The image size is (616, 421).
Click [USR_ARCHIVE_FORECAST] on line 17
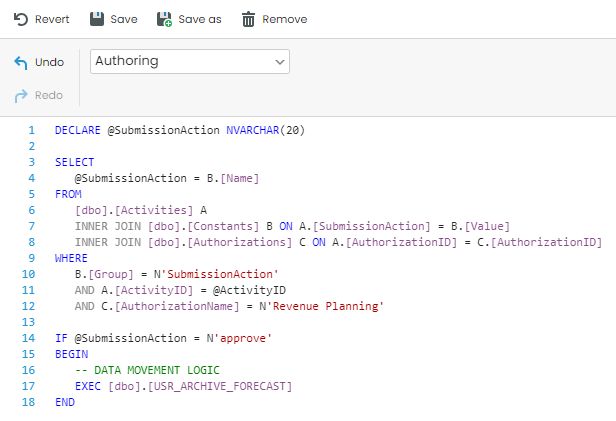[220, 386]
